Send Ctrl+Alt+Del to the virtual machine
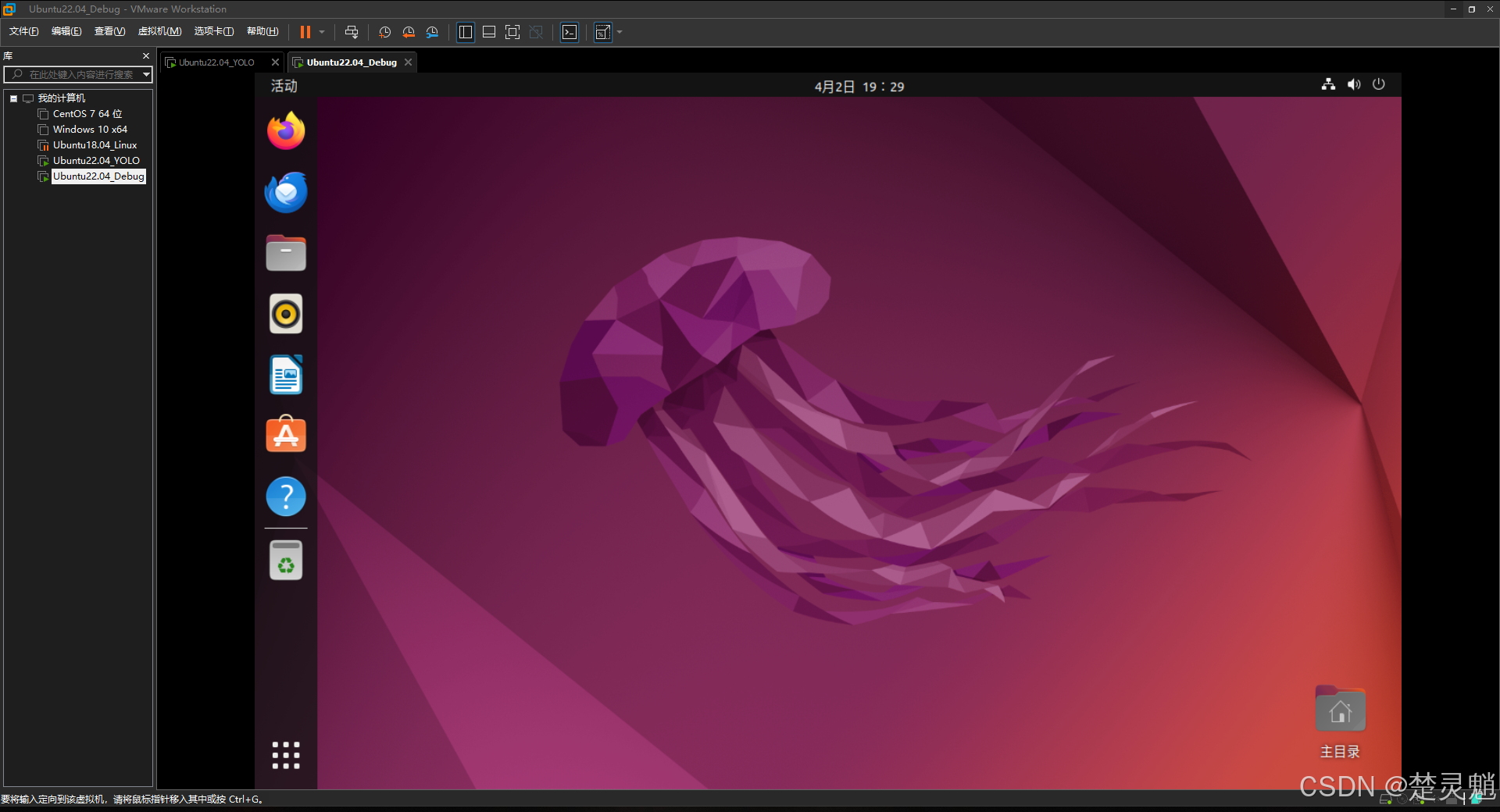The image size is (1500, 812). [352, 32]
